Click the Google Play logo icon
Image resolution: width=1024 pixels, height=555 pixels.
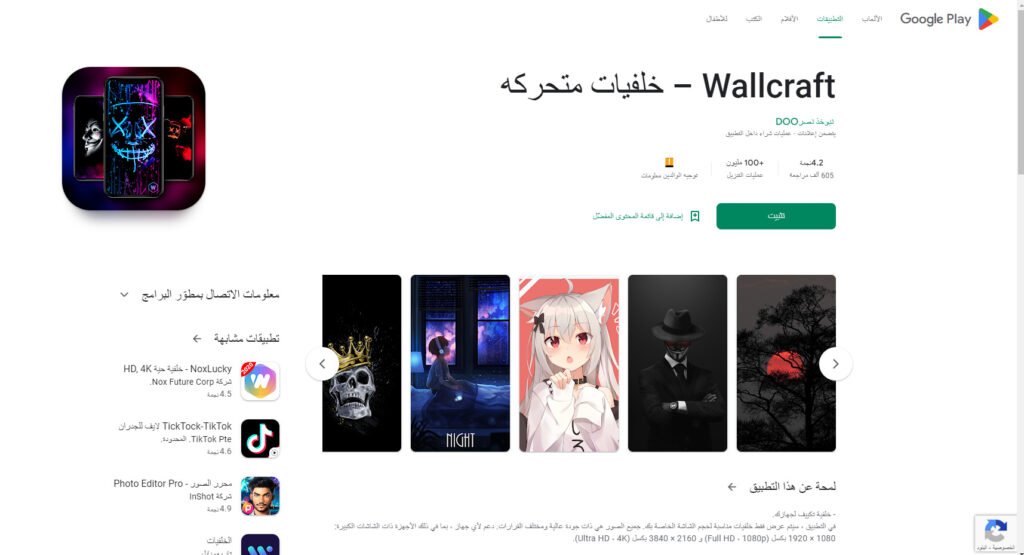click(987, 19)
